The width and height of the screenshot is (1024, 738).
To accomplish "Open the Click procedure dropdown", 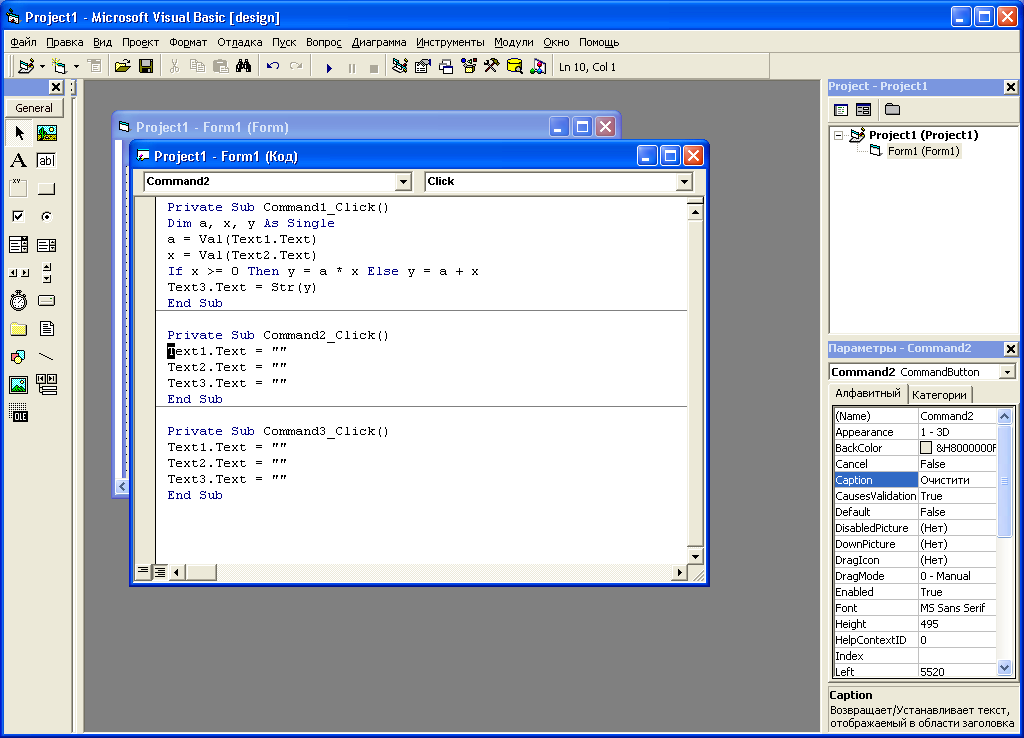I will (684, 182).
